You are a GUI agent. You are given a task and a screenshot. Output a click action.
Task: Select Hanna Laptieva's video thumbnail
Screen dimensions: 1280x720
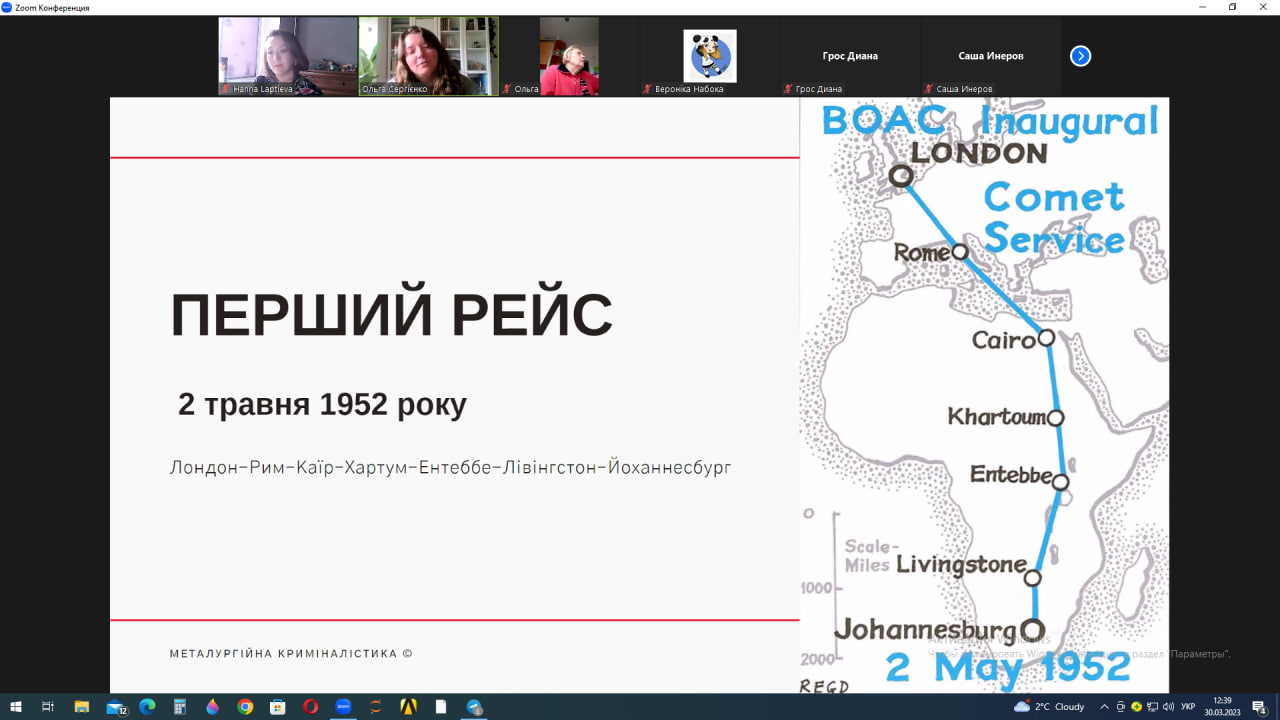[x=288, y=56]
